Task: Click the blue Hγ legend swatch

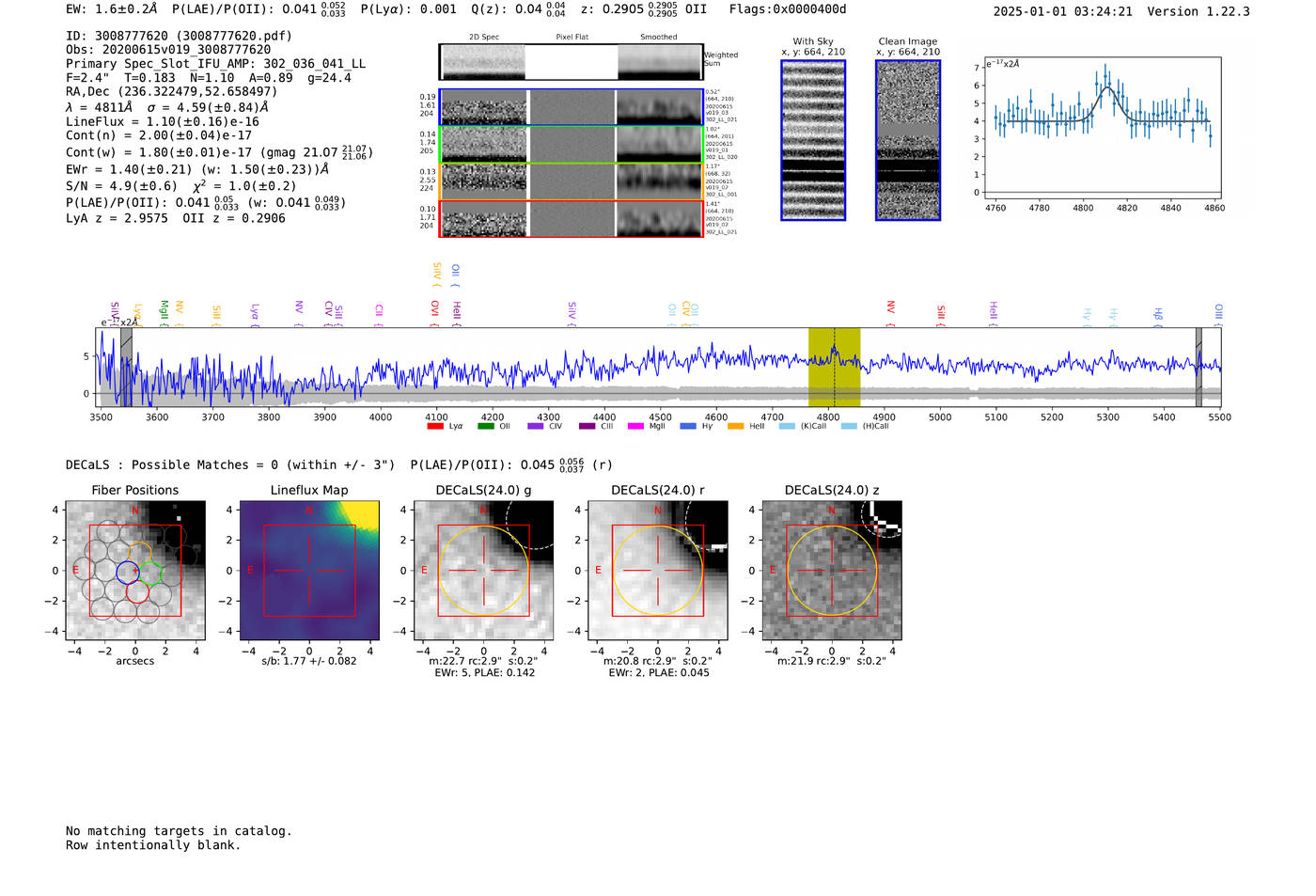Action: click(x=688, y=426)
